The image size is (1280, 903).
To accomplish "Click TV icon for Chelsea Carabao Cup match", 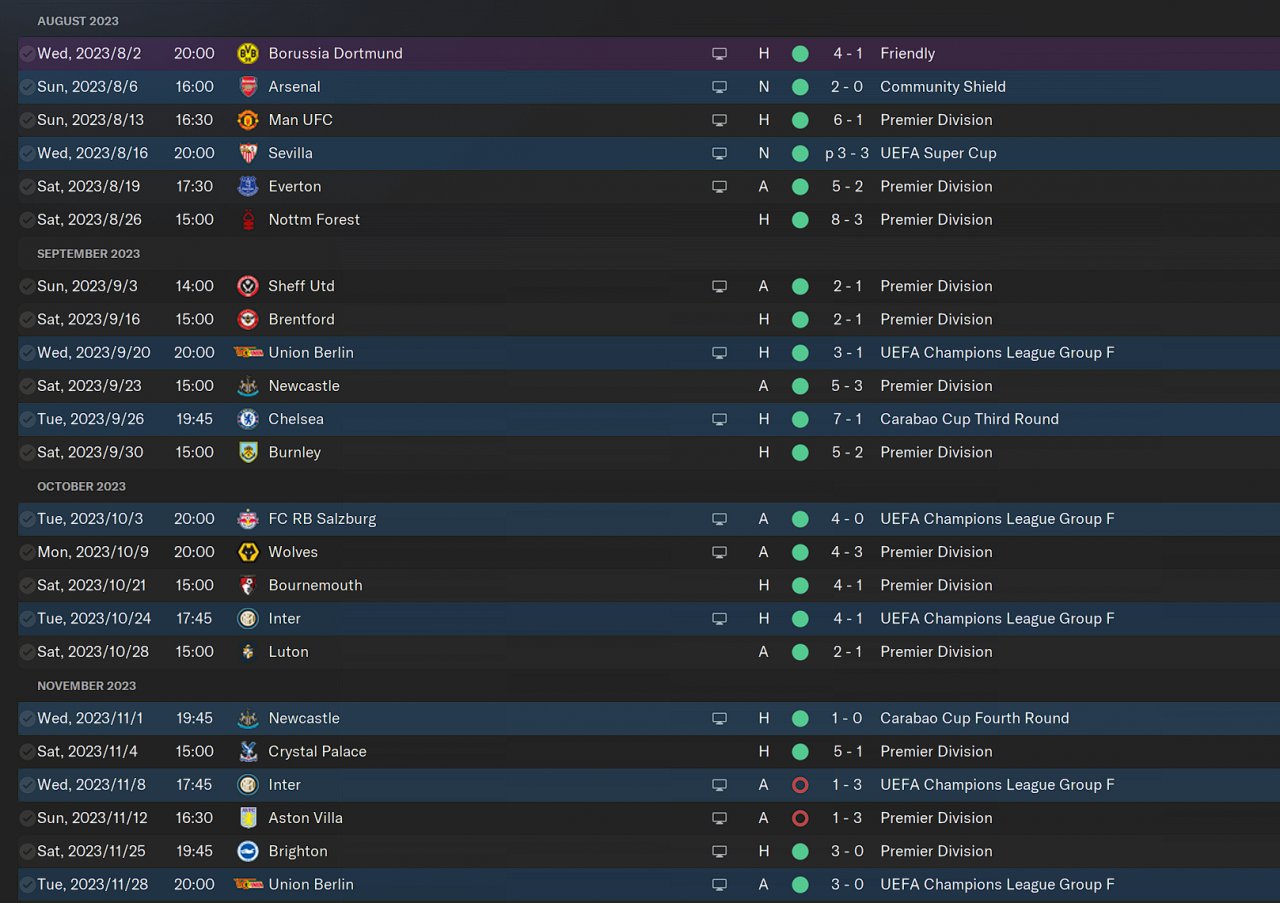I will coord(719,419).
